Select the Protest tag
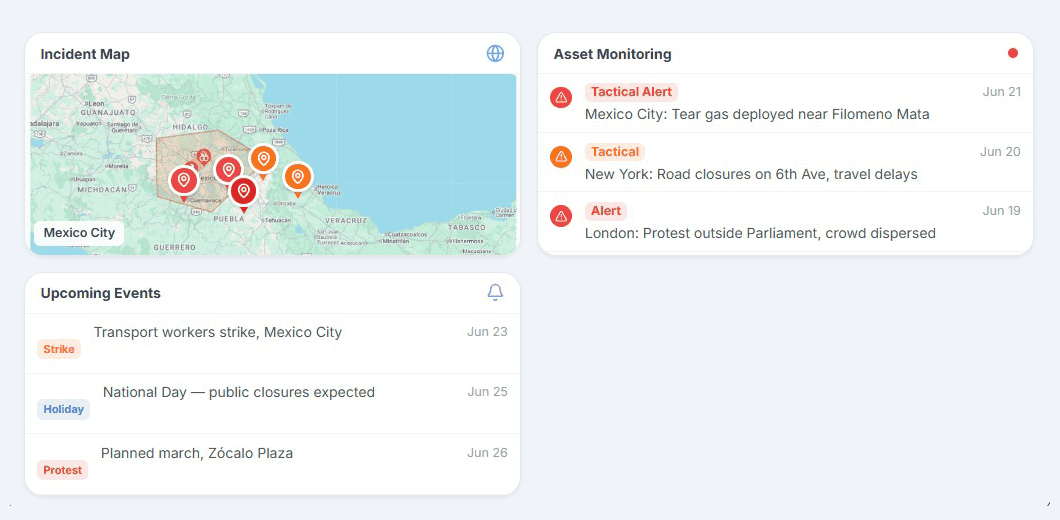 pos(62,470)
